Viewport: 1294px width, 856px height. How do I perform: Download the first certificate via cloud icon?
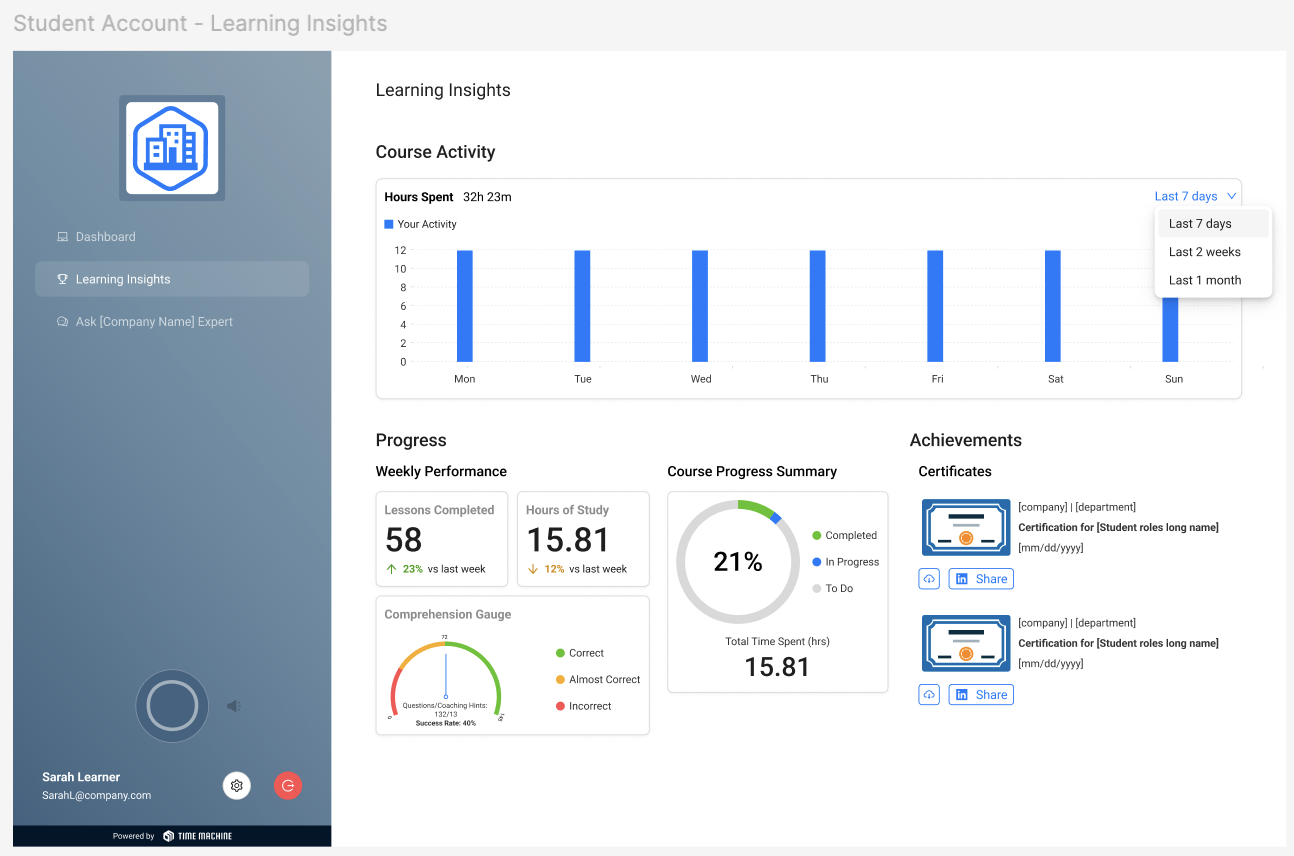click(929, 579)
